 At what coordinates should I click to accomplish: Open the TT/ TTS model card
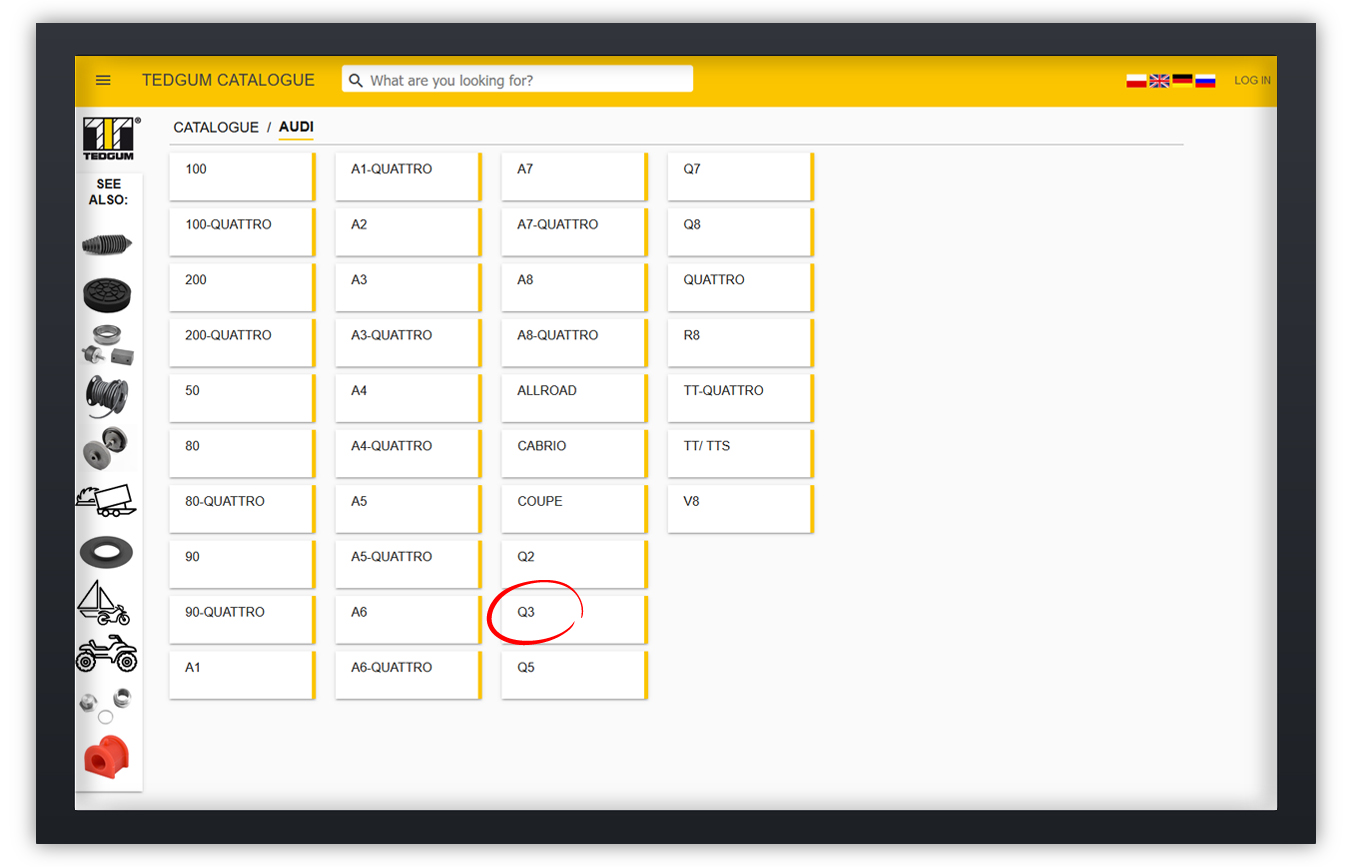[x=740, y=454]
